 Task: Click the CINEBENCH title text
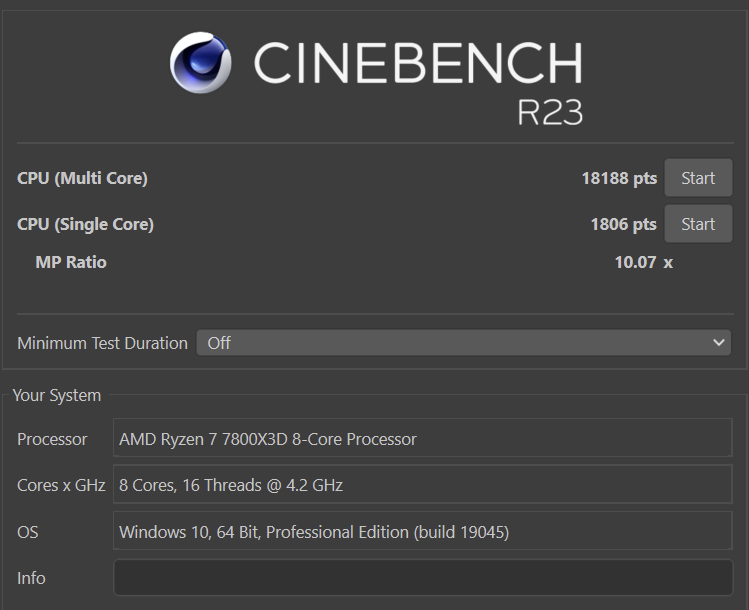[x=418, y=63]
